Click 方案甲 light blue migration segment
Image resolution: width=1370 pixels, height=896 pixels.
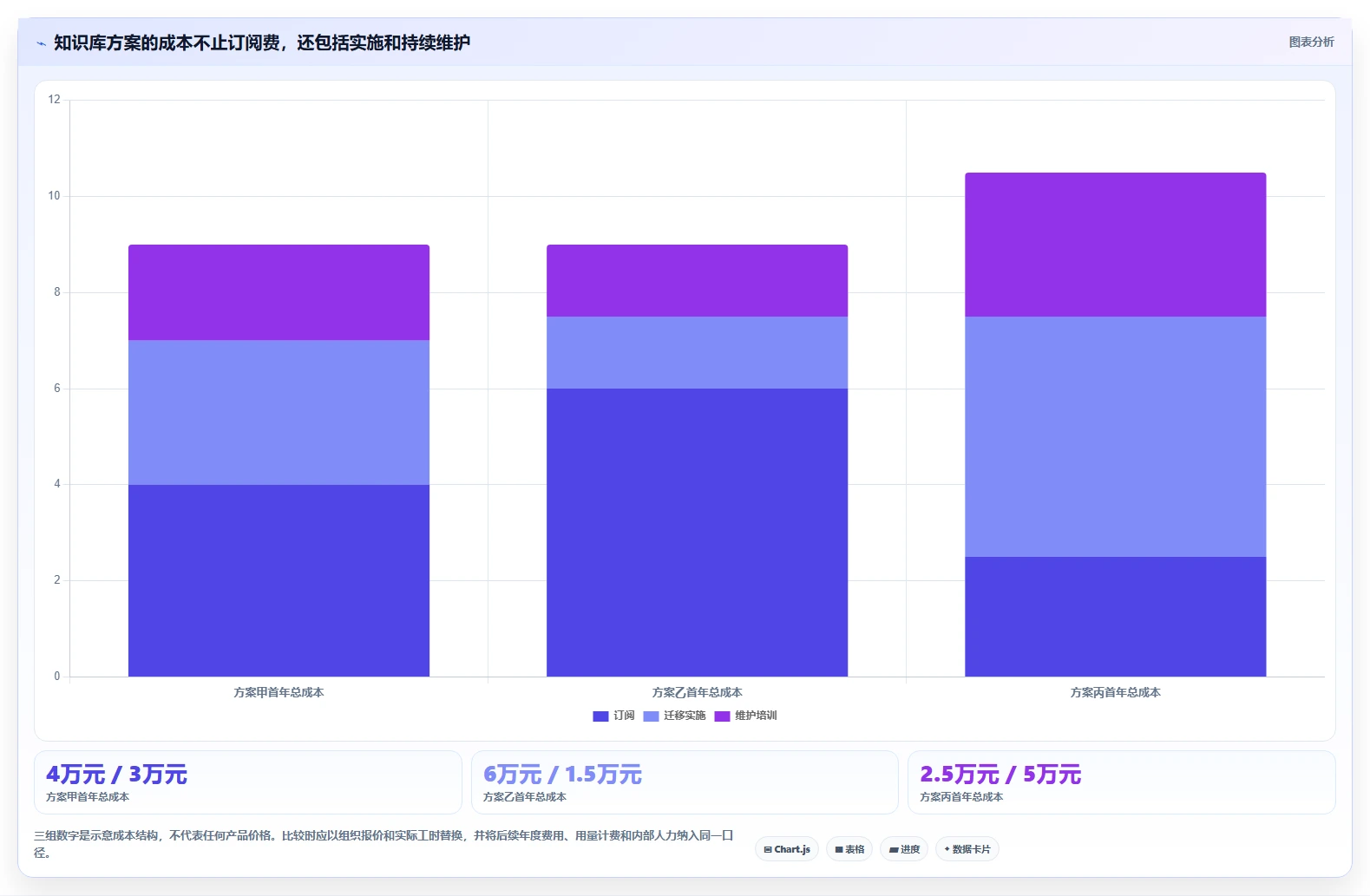[279, 412]
